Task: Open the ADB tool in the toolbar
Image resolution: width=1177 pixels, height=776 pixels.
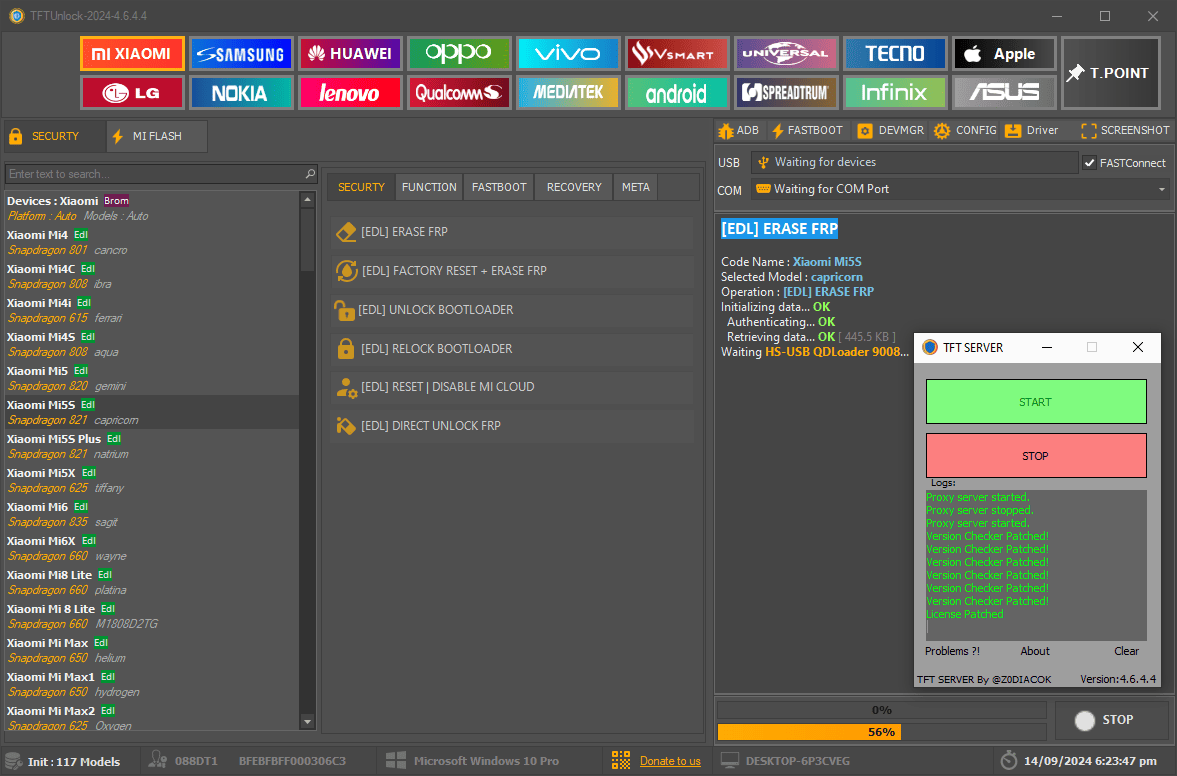Action: 737,130
